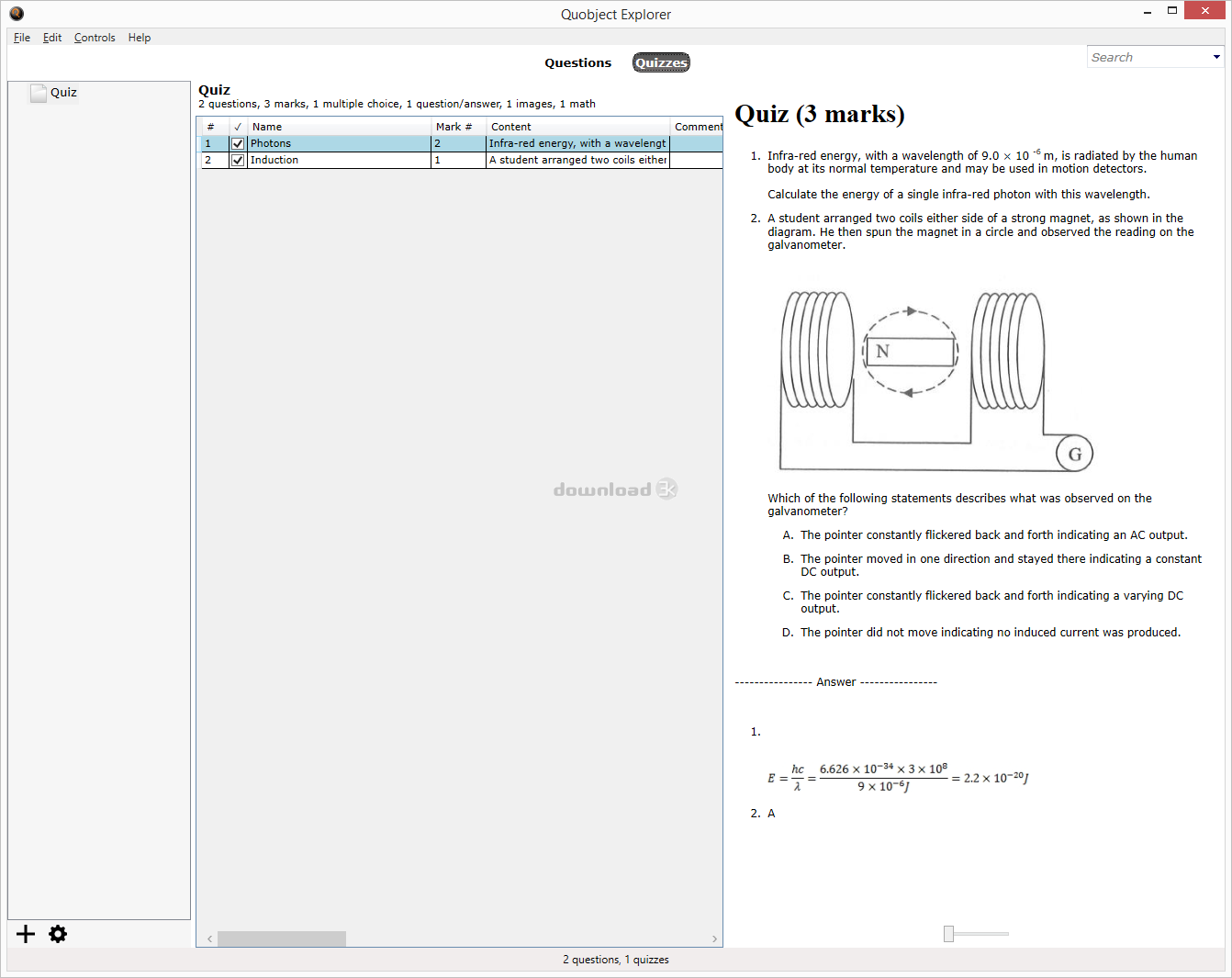Click the Quobject Explorer app icon
Image resolution: width=1232 pixels, height=978 pixels.
17,14
